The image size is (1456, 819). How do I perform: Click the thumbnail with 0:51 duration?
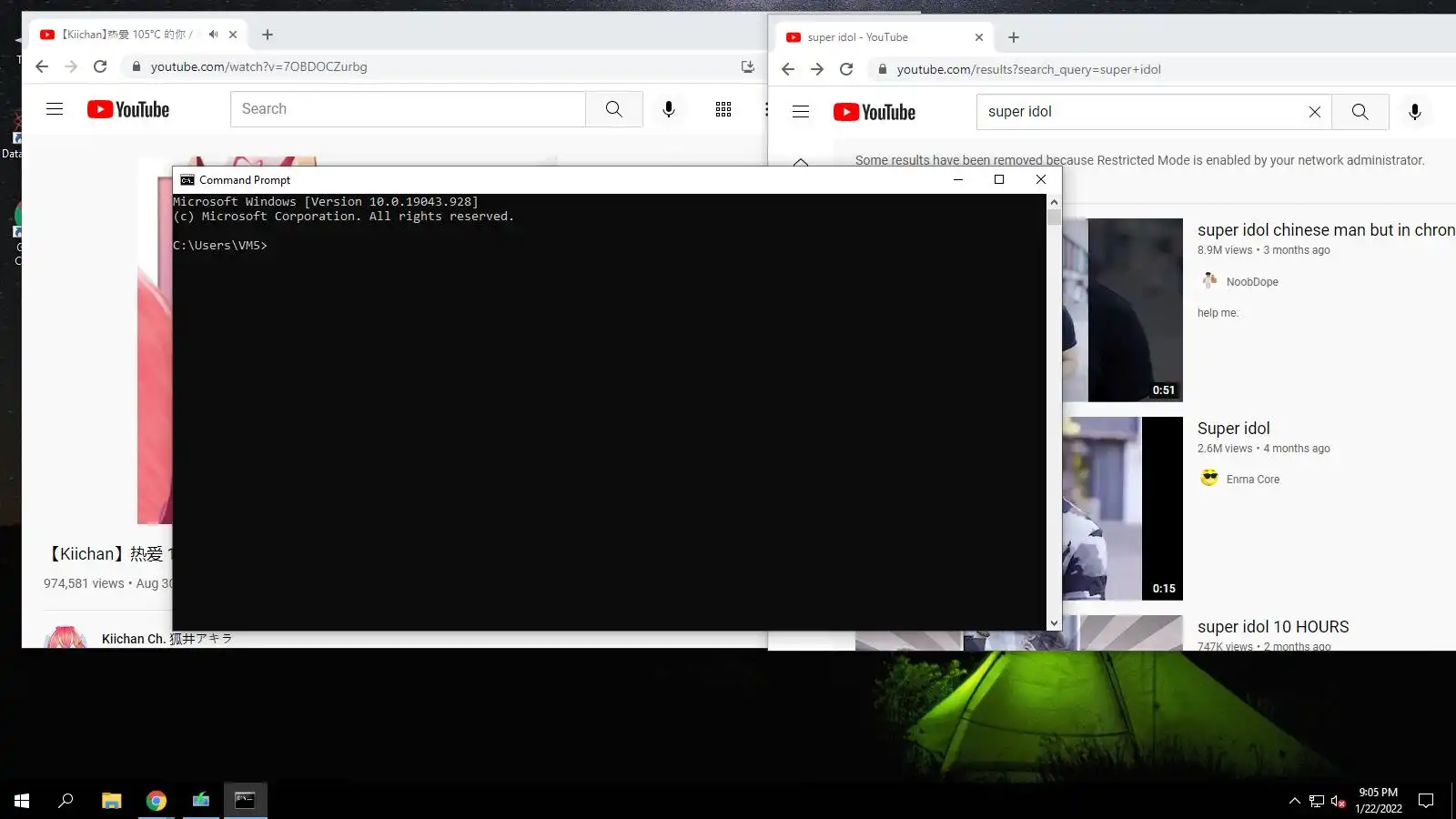click(x=1123, y=310)
